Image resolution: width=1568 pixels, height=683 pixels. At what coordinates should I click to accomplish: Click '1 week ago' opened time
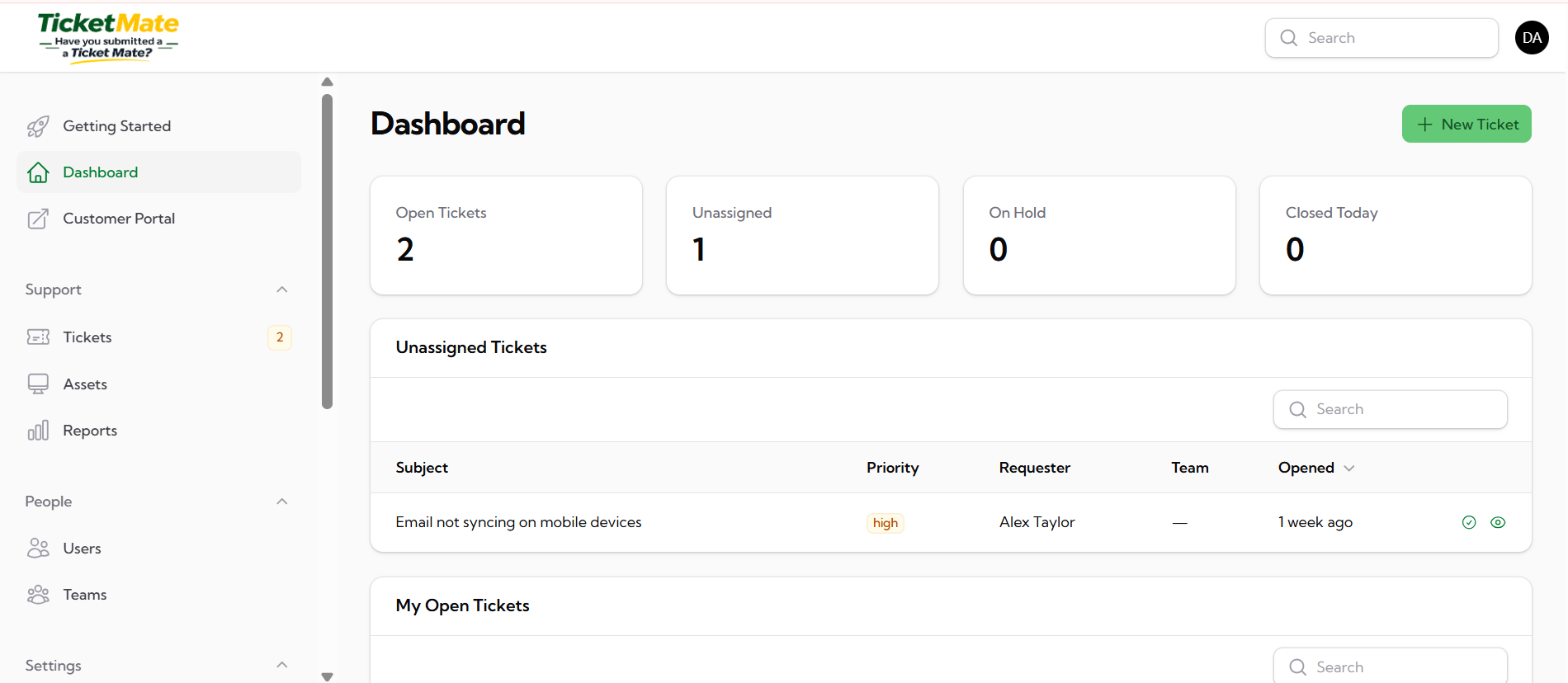(x=1315, y=522)
